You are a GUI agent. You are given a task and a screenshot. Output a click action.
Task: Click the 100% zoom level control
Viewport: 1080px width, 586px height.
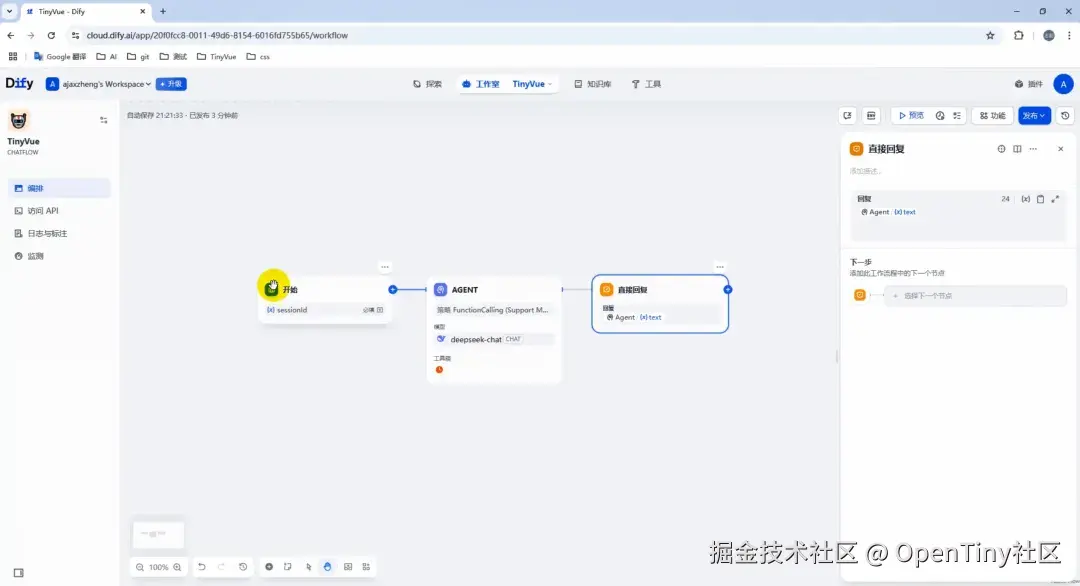158,567
